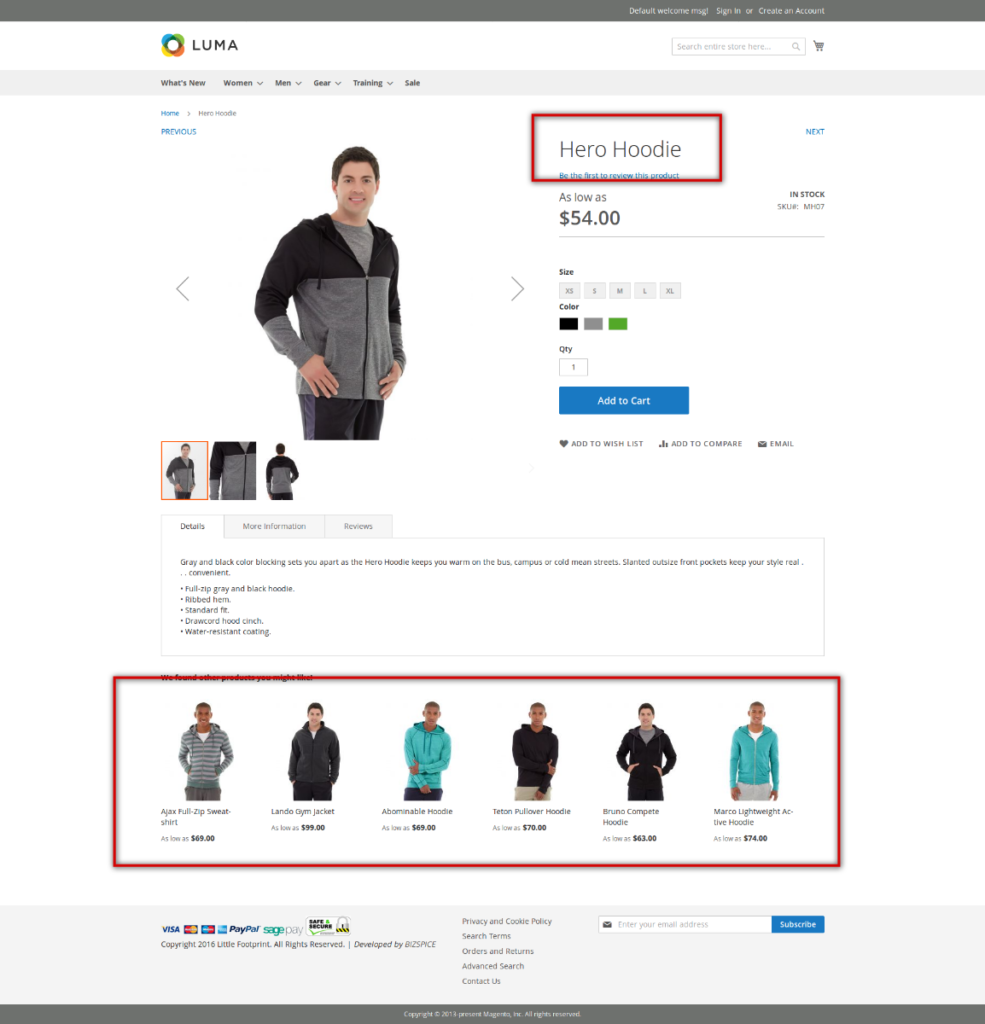Image resolution: width=985 pixels, height=1024 pixels.
Task: Click the Add to Cart button
Action: pos(624,400)
